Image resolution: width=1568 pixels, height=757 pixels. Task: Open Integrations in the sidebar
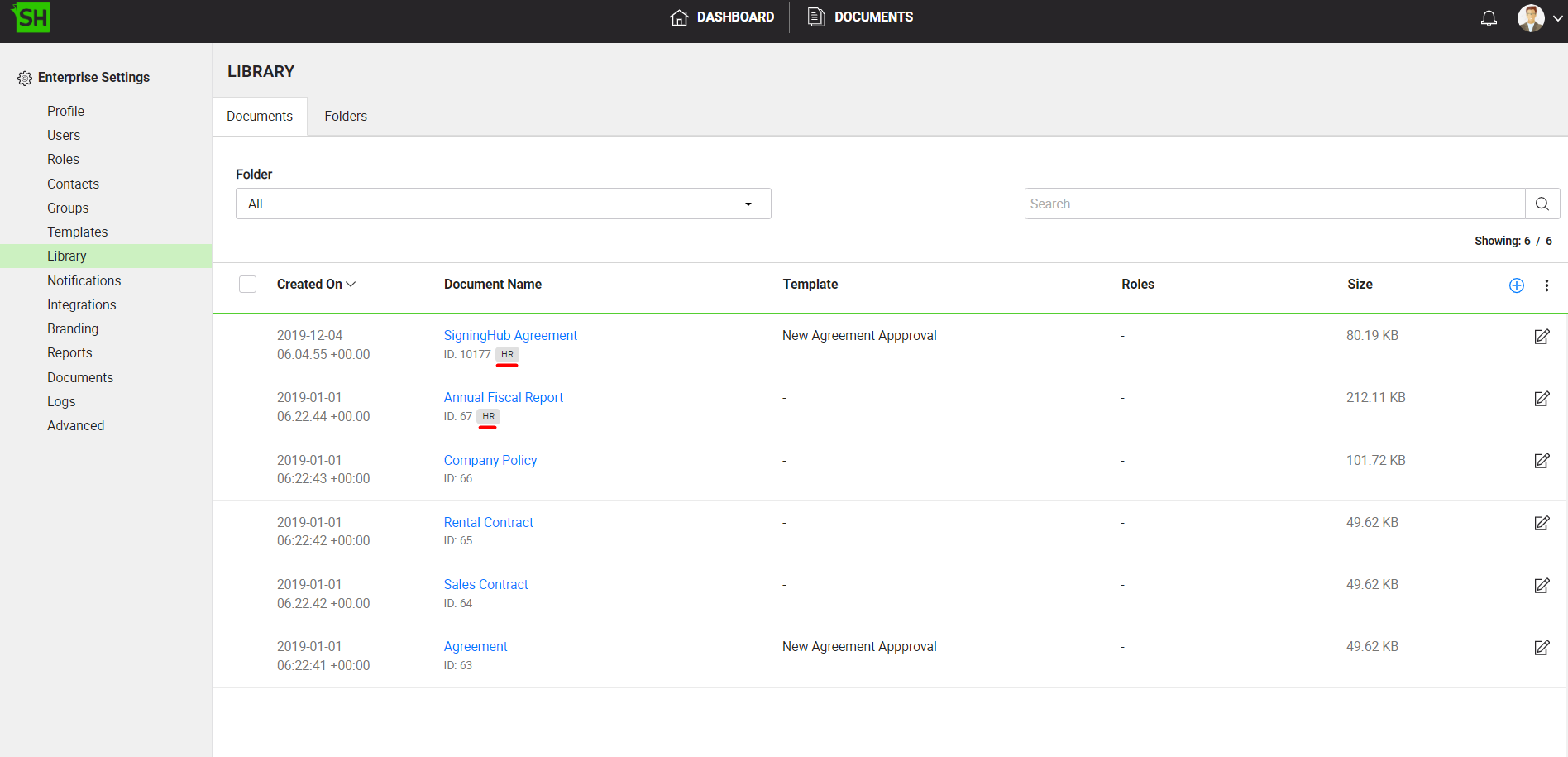(x=81, y=305)
